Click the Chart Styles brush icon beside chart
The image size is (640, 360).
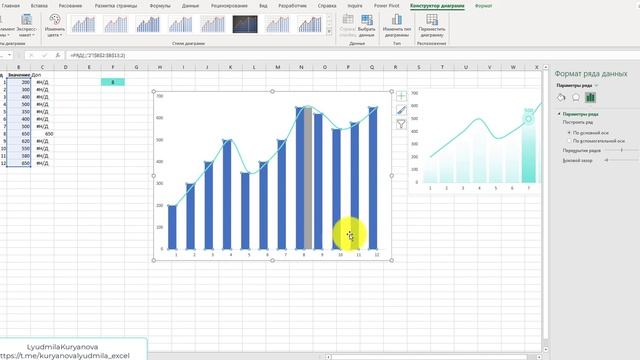(401, 110)
